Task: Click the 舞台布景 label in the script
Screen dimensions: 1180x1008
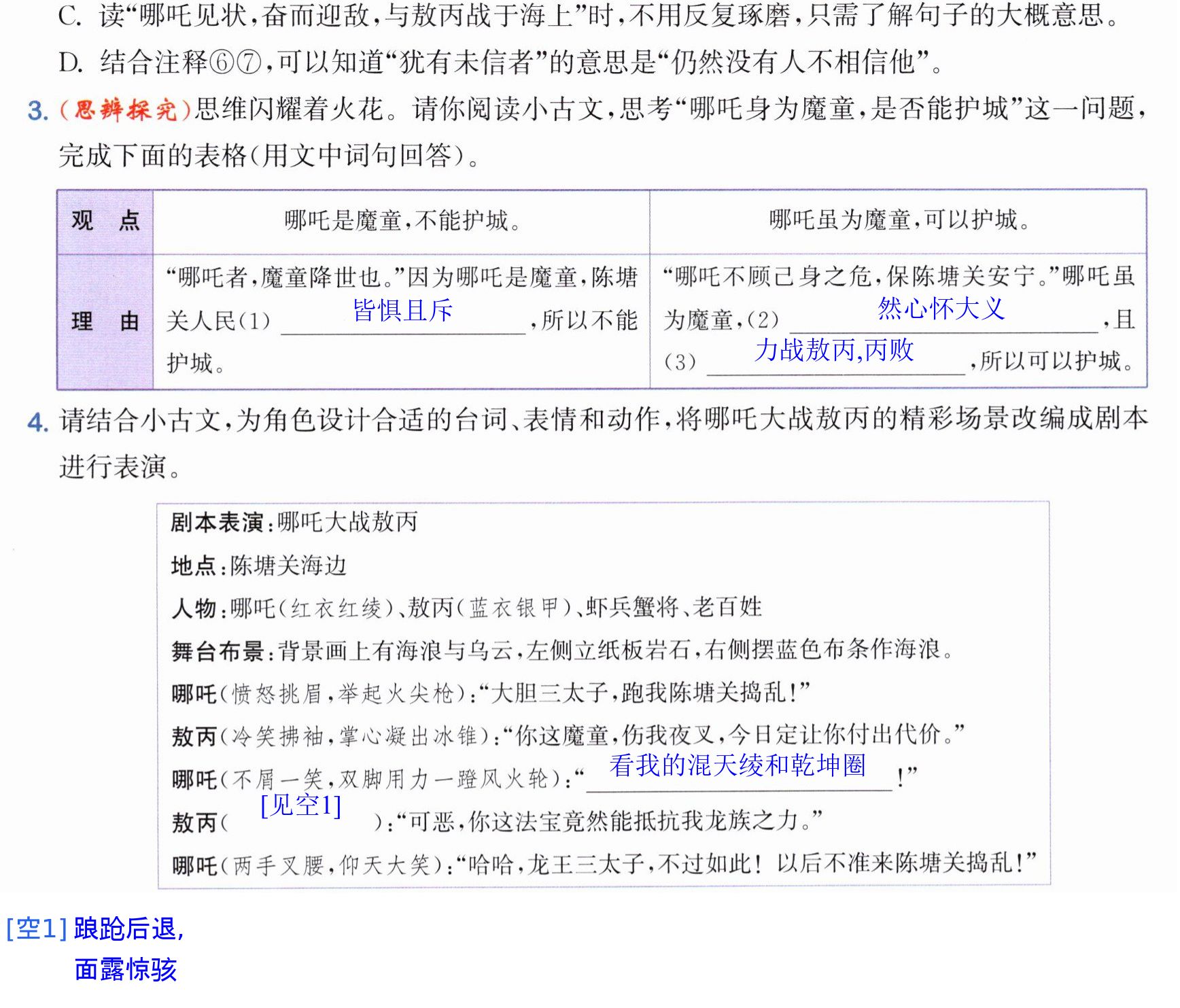Action: (x=217, y=652)
